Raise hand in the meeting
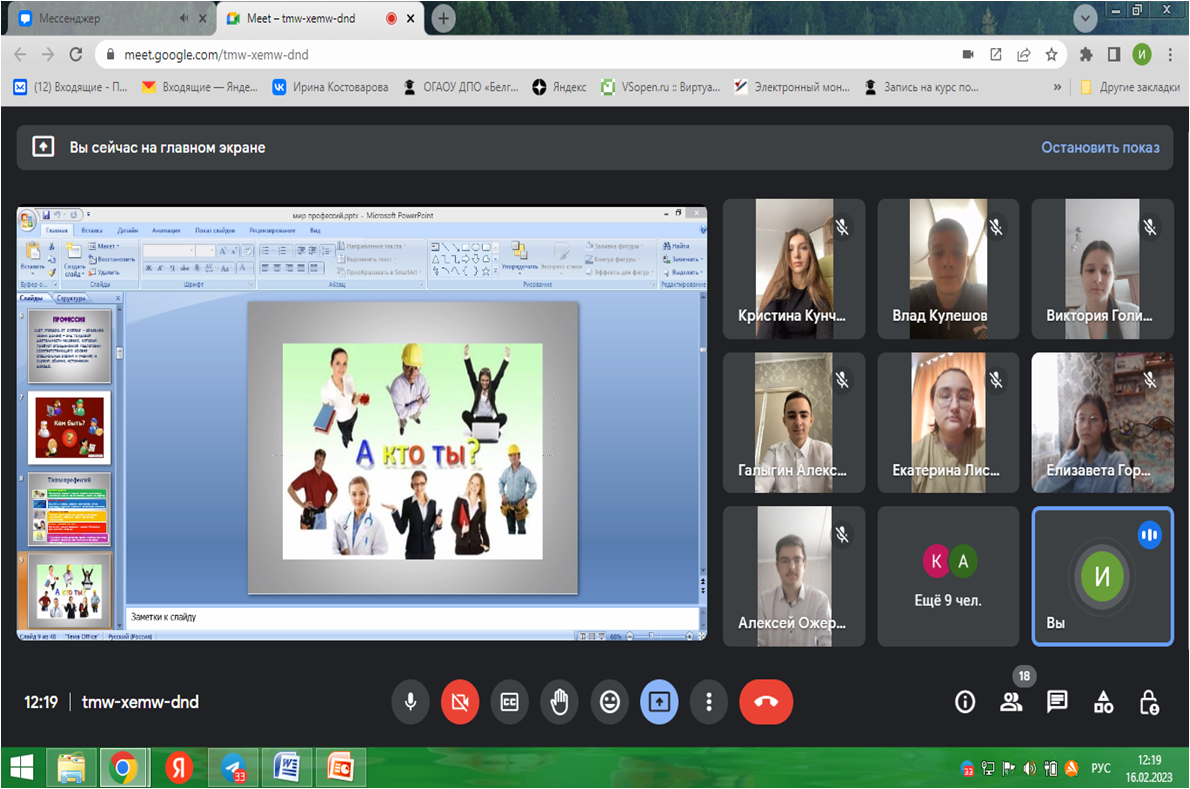Image resolution: width=1190 pixels, height=789 pixels. coord(559,702)
